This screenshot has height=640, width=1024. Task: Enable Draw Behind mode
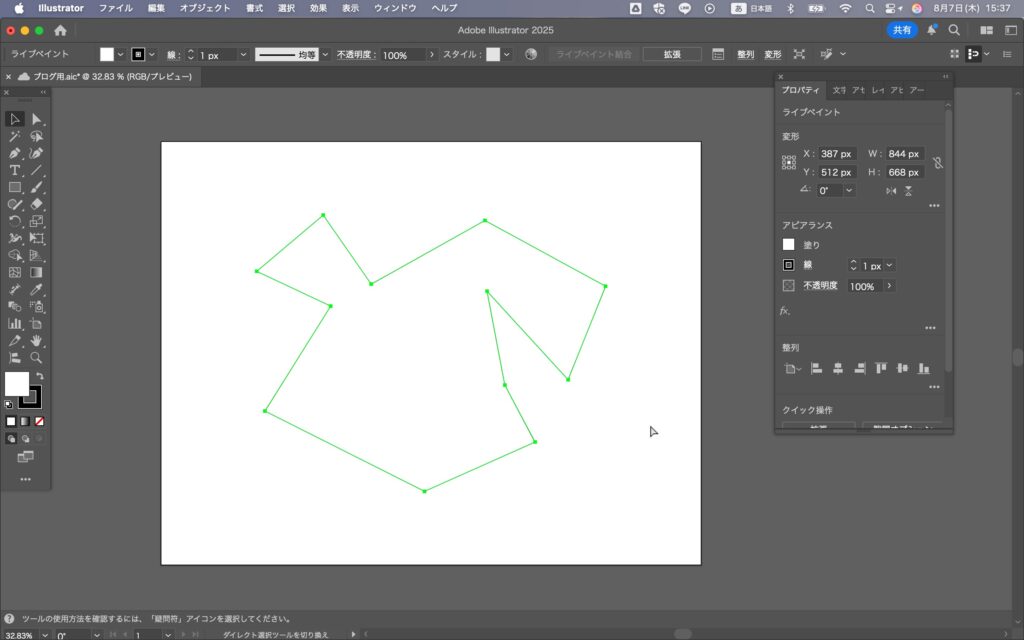(x=25, y=438)
